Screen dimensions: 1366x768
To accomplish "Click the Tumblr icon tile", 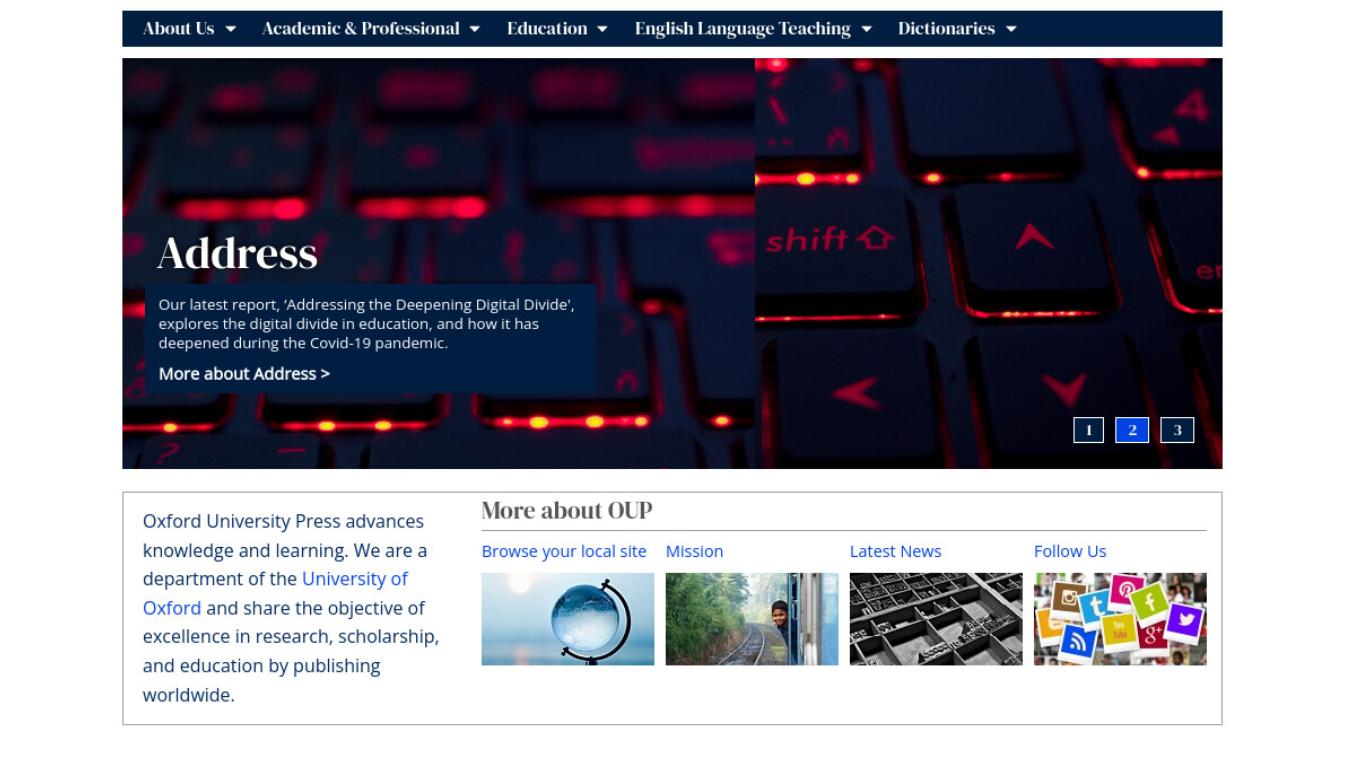I will [x=1096, y=608].
